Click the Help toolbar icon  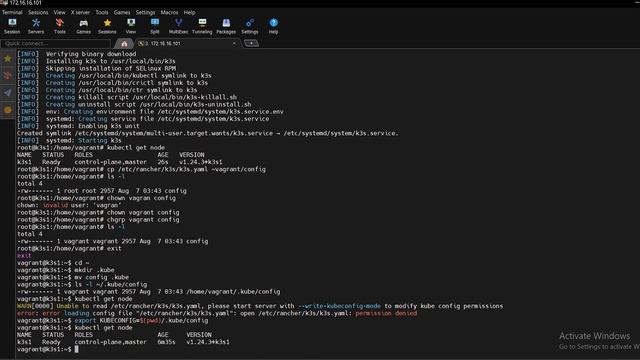(x=273, y=26)
